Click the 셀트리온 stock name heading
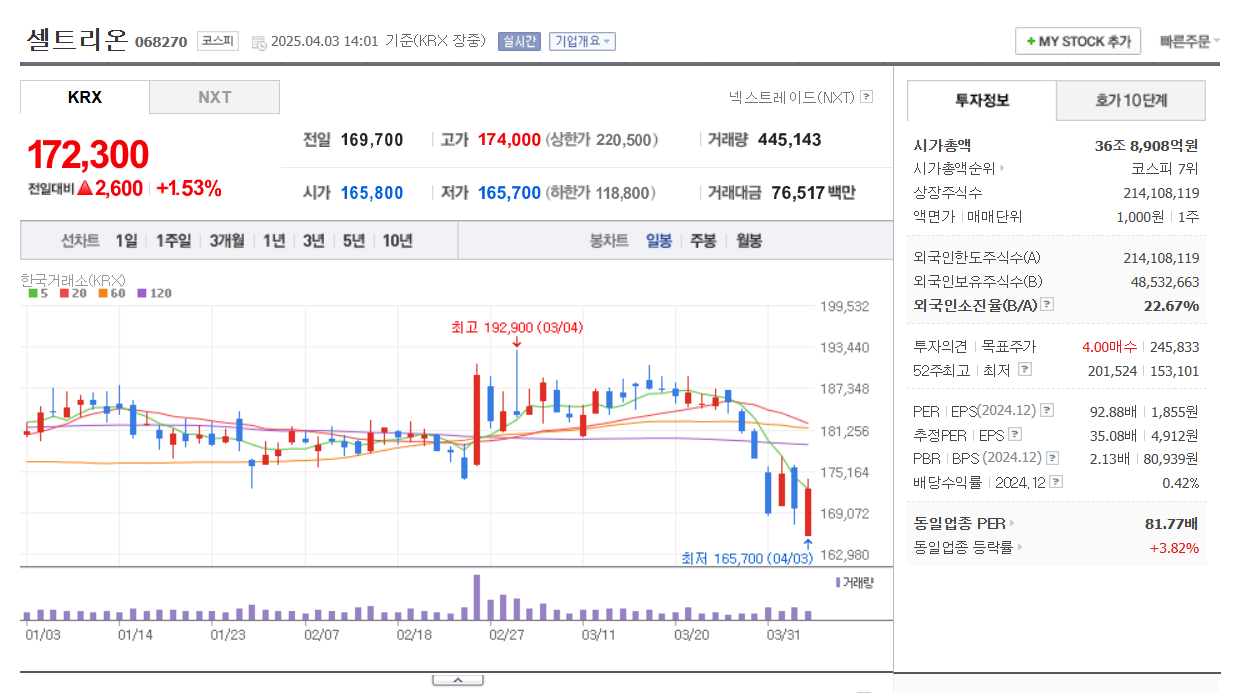This screenshot has width=1235, height=693. pyautogui.click(x=77, y=40)
